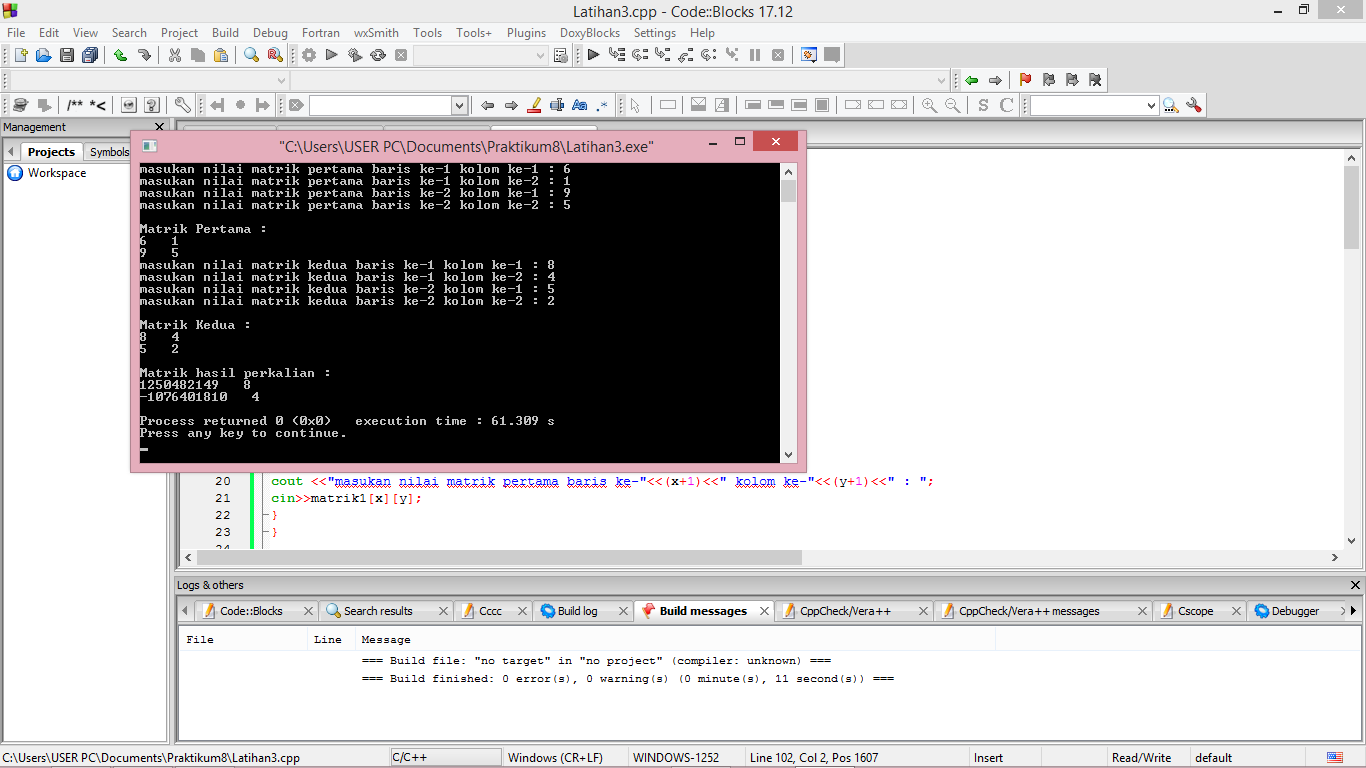Image resolution: width=1366 pixels, height=768 pixels.
Task: Close the Logs & others panel
Action: tap(1355, 585)
